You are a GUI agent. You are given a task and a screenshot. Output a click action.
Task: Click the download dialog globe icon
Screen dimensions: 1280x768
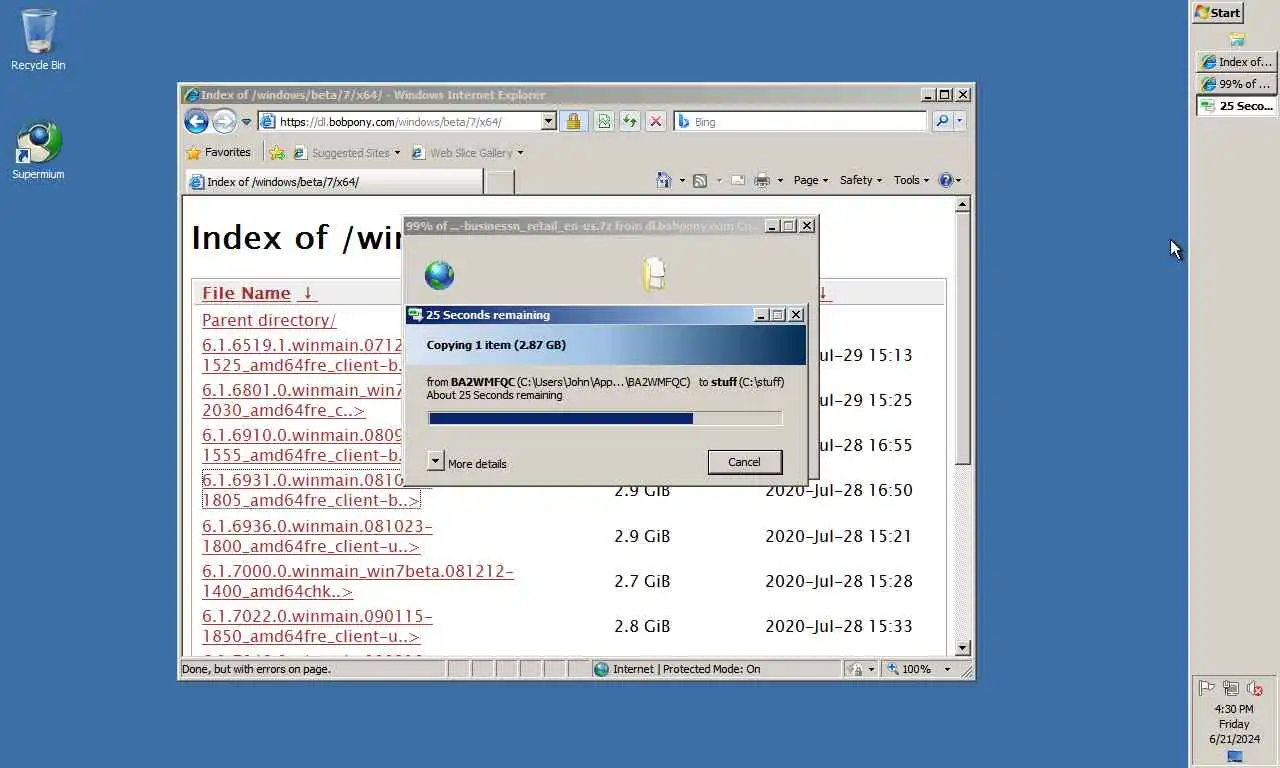coord(439,275)
